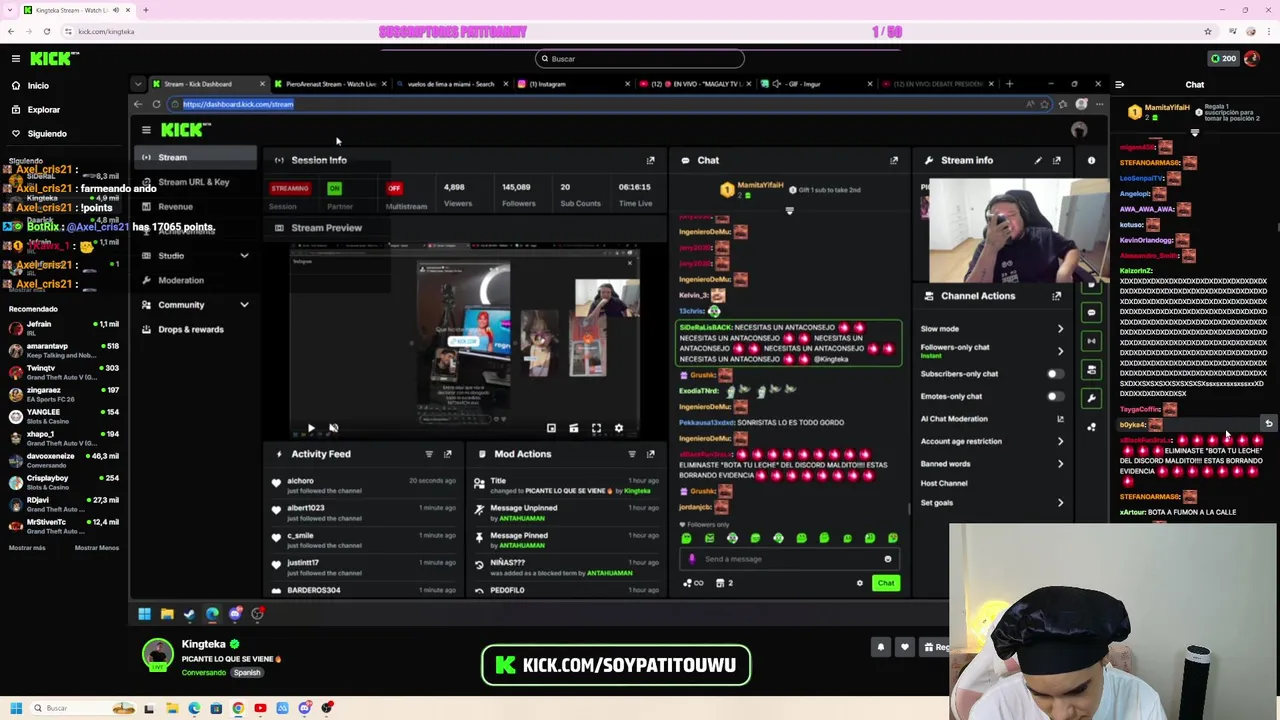Edit stream info with pencil icon
Viewport: 1280px width, 720px height.
tap(1038, 160)
